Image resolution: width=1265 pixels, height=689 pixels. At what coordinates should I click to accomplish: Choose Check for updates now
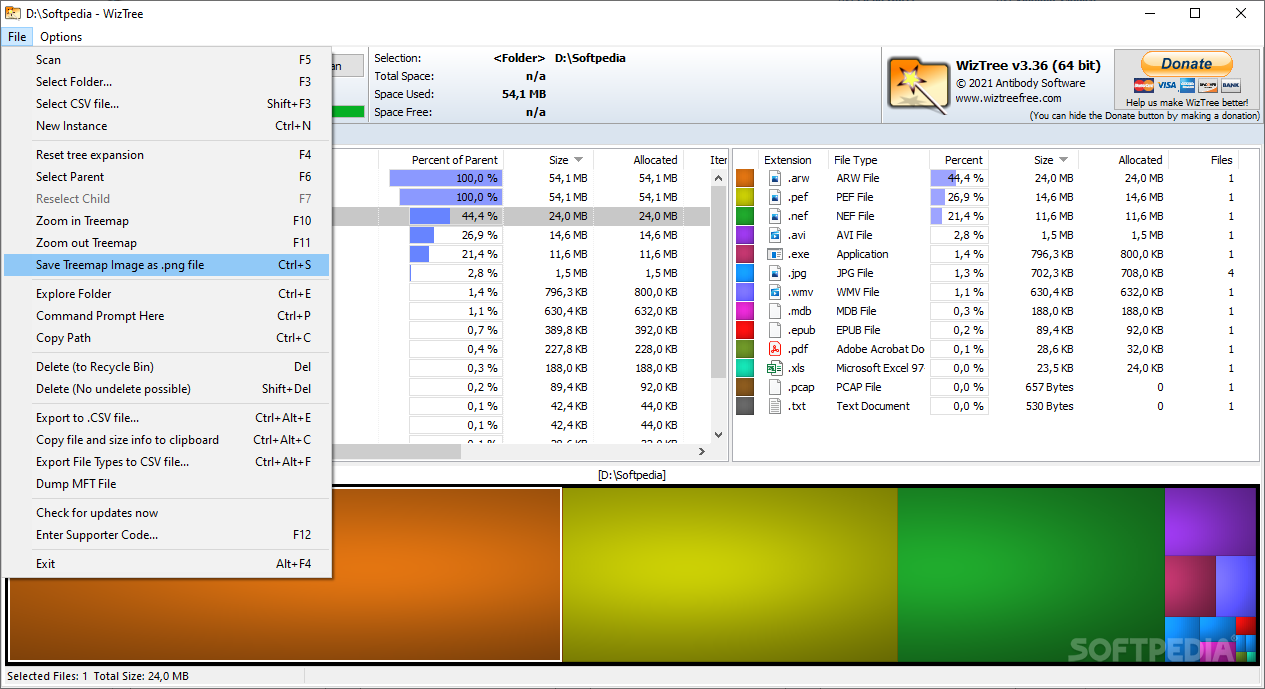tap(166, 513)
